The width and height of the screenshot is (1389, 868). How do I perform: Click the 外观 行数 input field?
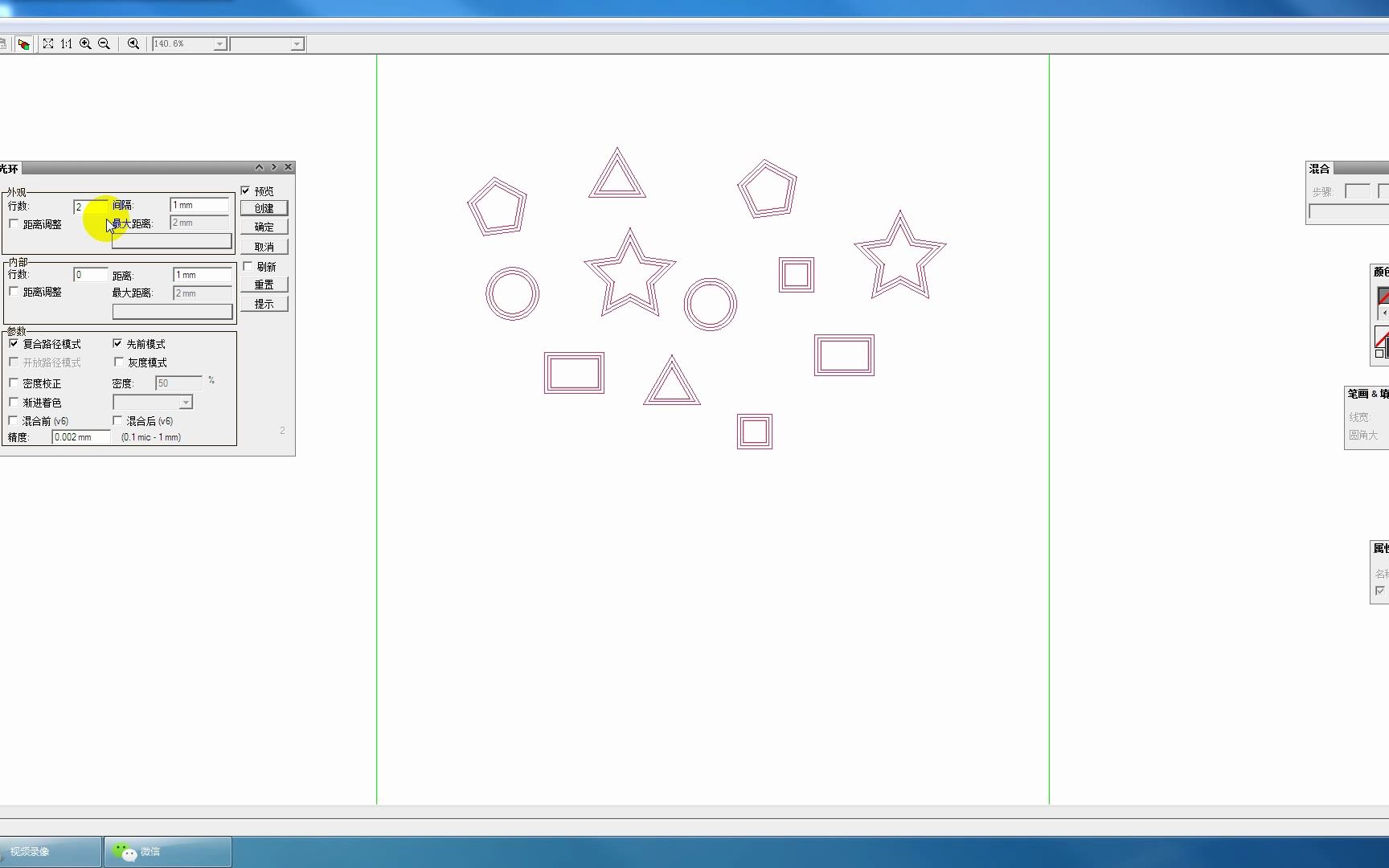[x=90, y=207]
